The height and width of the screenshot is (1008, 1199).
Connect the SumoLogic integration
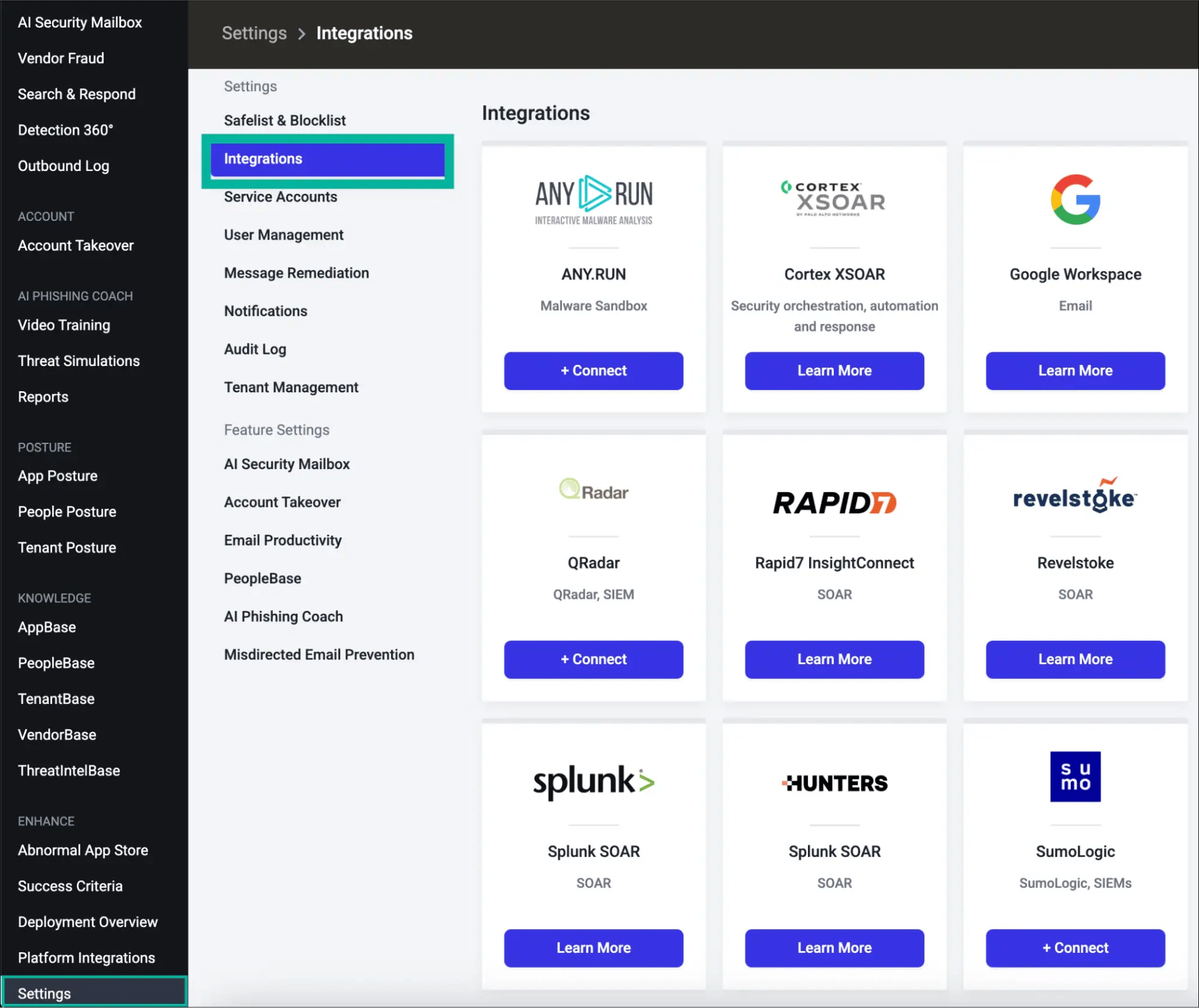tap(1075, 948)
